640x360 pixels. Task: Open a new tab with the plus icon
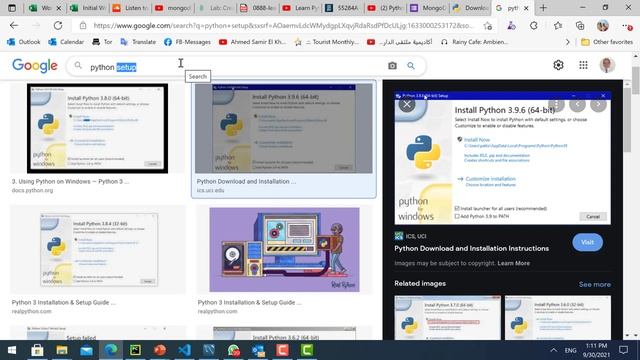(543, 8)
